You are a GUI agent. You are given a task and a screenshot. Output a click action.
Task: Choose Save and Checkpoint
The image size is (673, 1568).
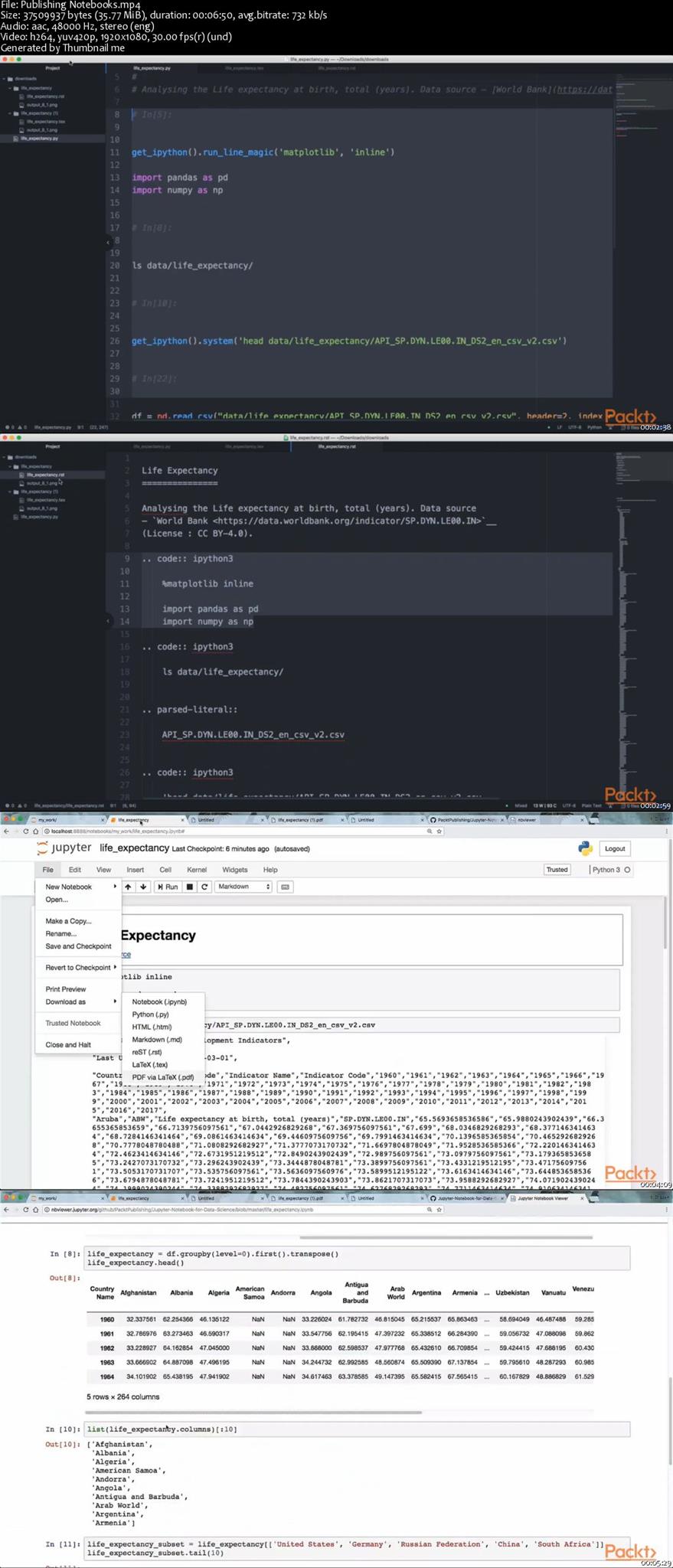click(78, 946)
